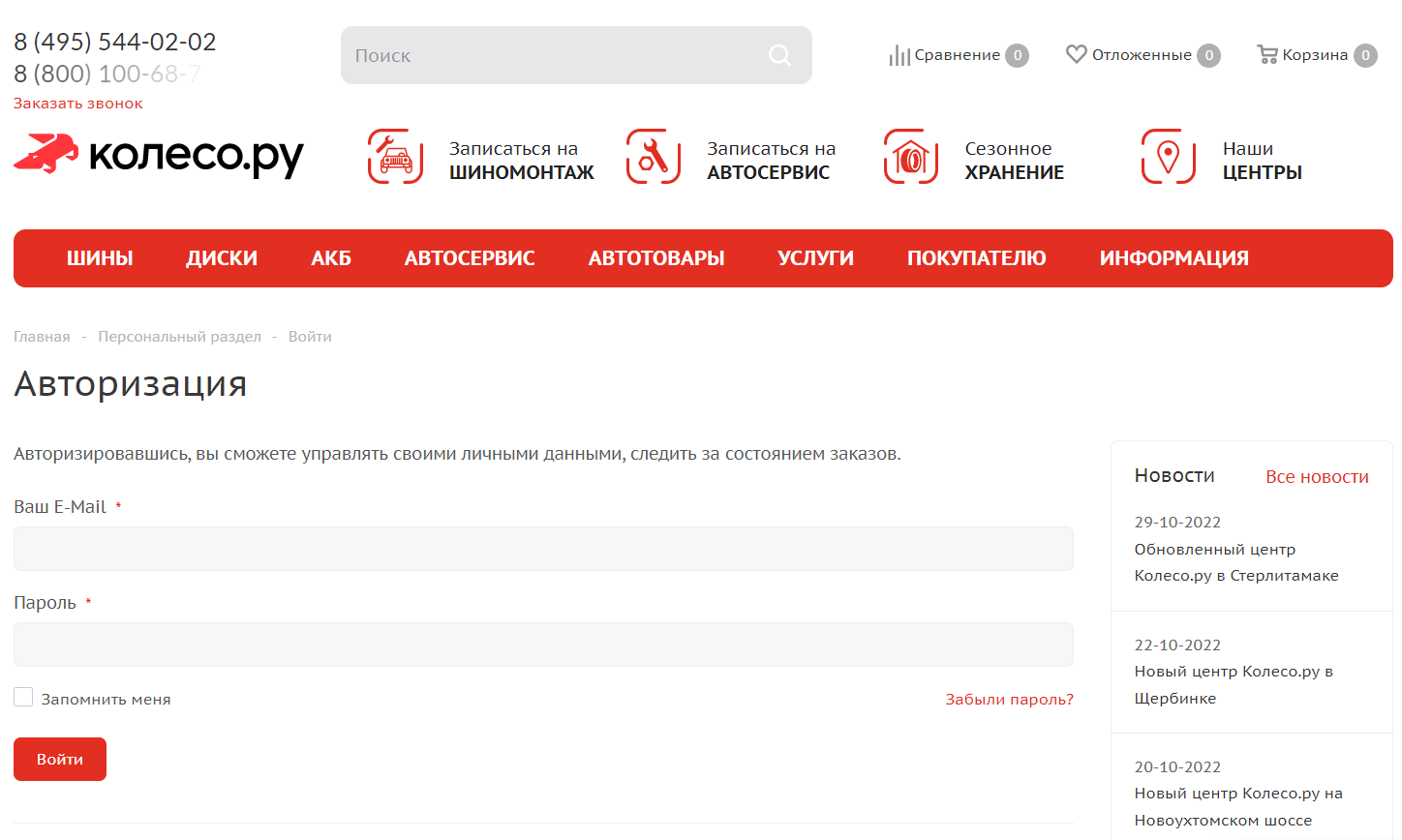Focus the Ваш E-Mail field
The image size is (1402, 840).
(x=543, y=549)
